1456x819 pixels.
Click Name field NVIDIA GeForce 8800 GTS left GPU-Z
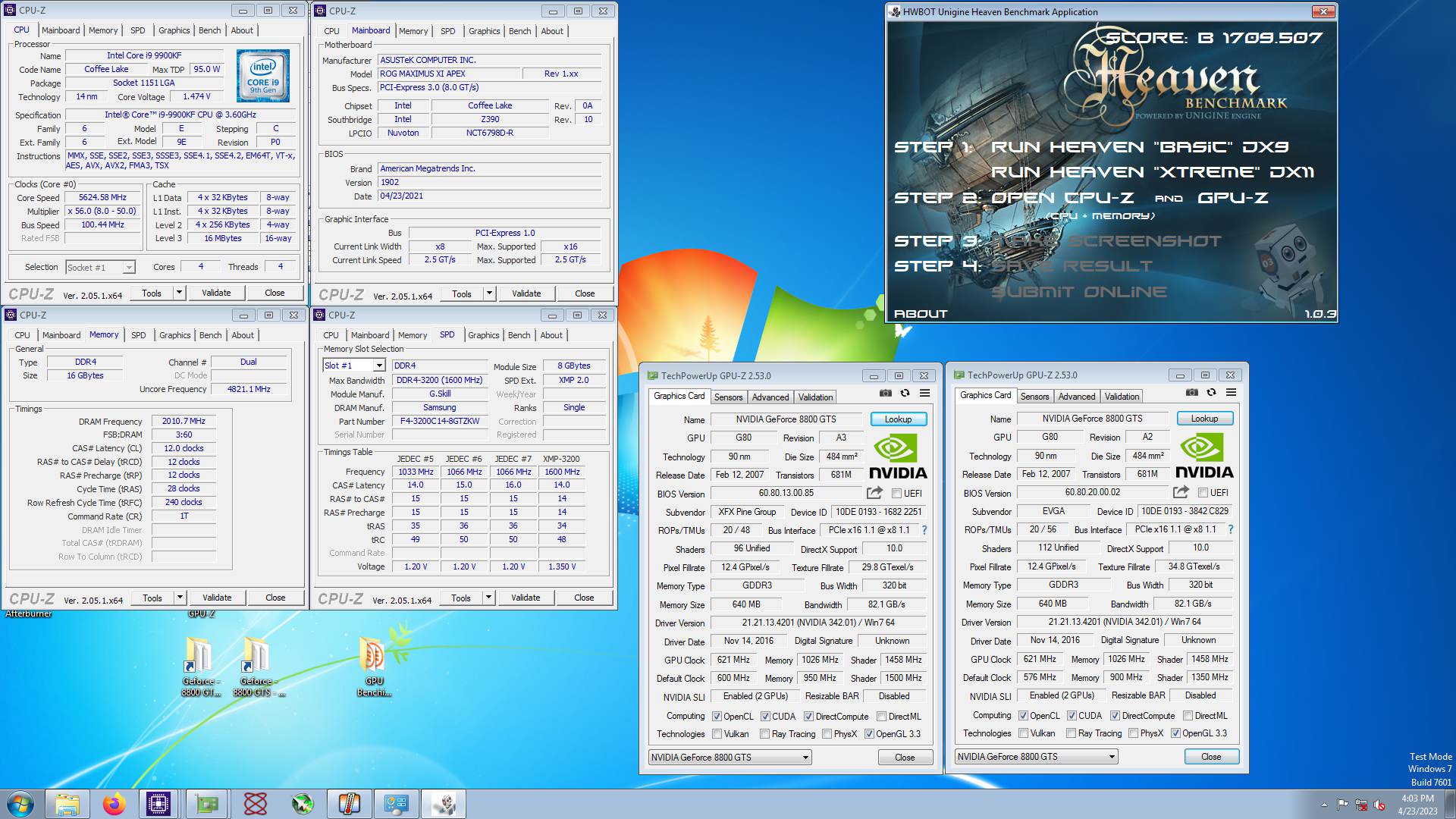pyautogui.click(x=786, y=419)
